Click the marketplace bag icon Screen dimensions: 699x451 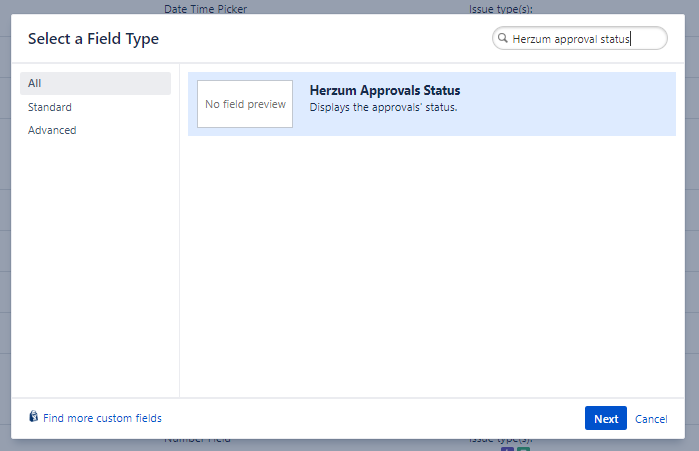pyautogui.click(x=33, y=416)
